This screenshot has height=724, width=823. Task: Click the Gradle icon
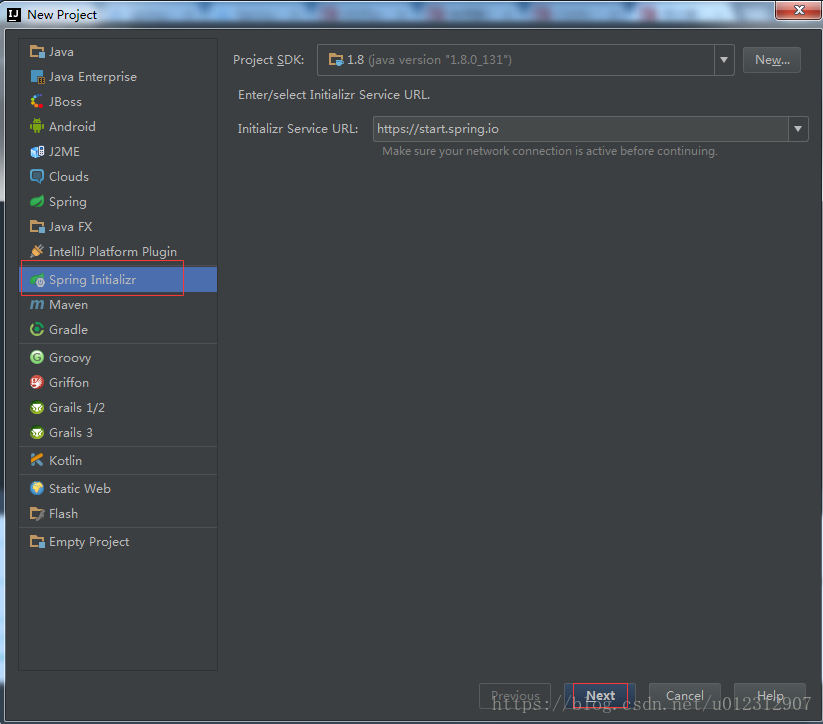point(37,329)
